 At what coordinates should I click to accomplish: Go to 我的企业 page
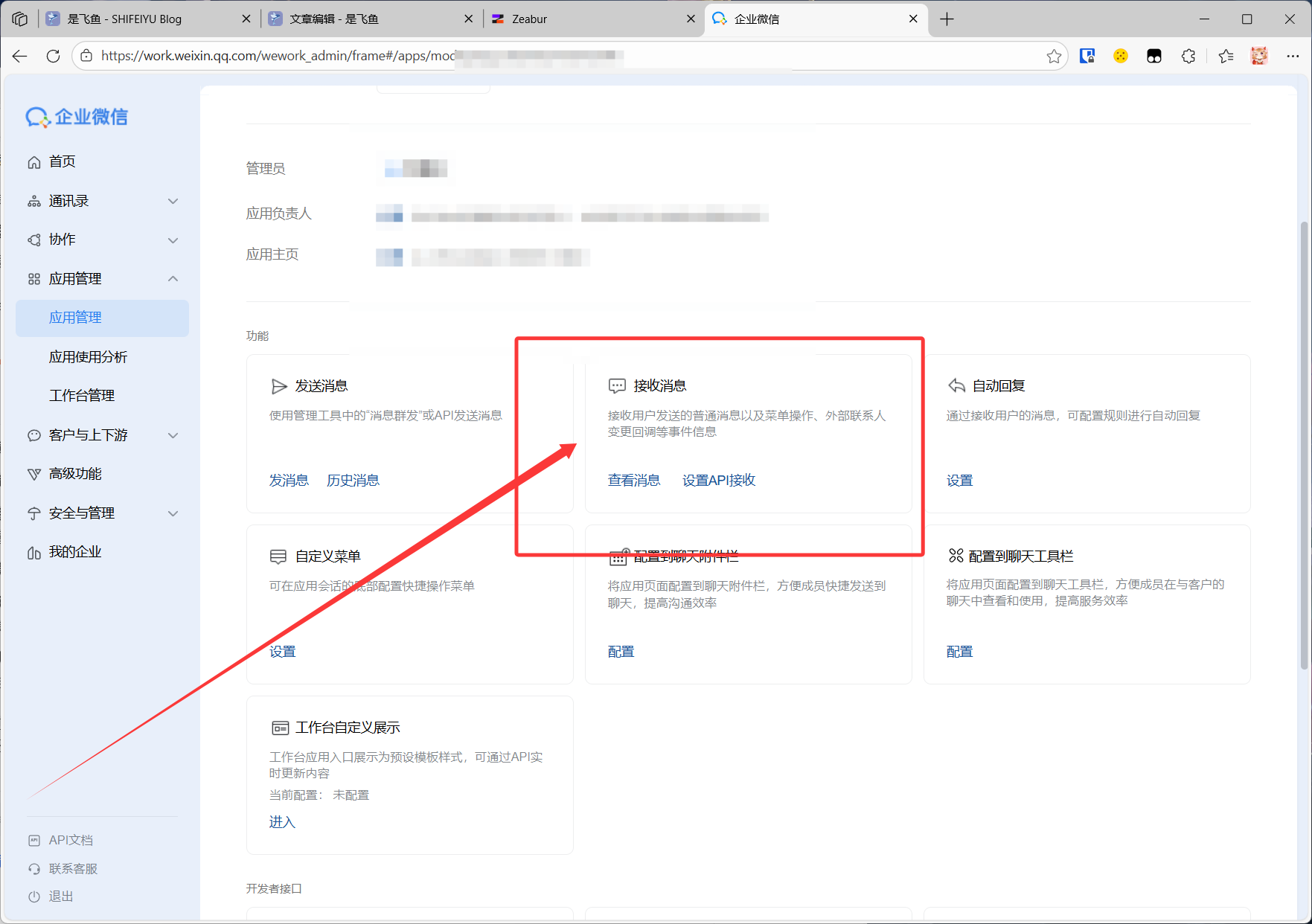pyautogui.click(x=74, y=552)
